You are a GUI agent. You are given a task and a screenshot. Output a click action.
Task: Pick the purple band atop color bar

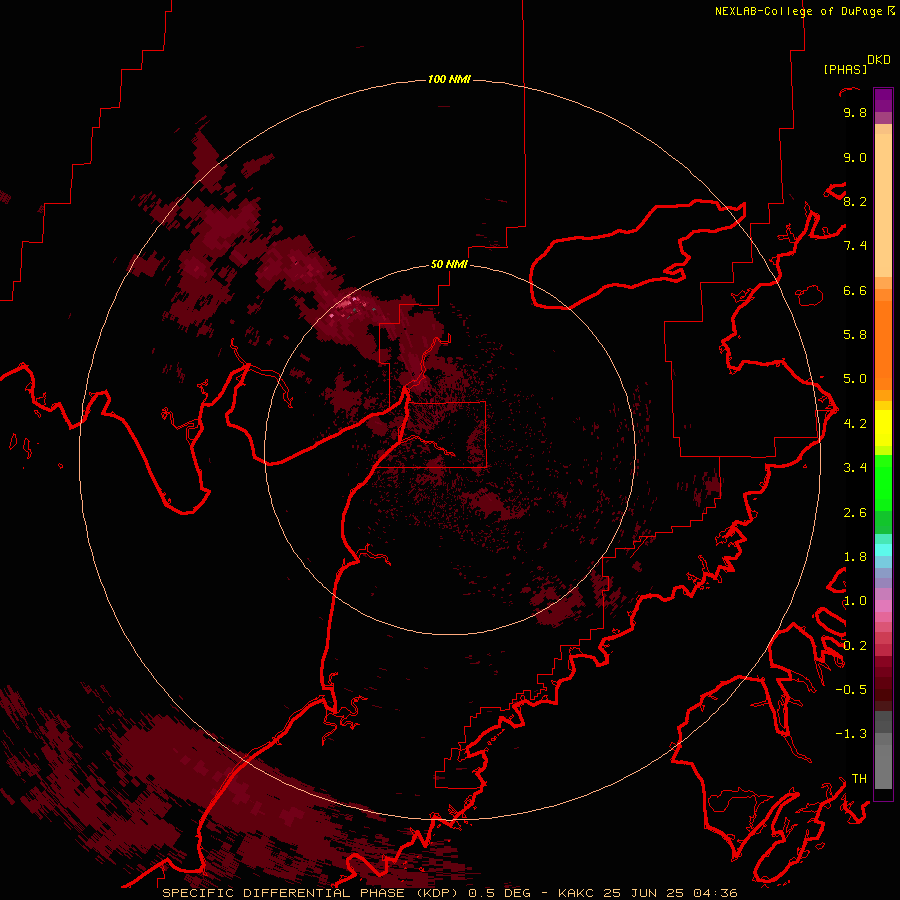coord(883,101)
